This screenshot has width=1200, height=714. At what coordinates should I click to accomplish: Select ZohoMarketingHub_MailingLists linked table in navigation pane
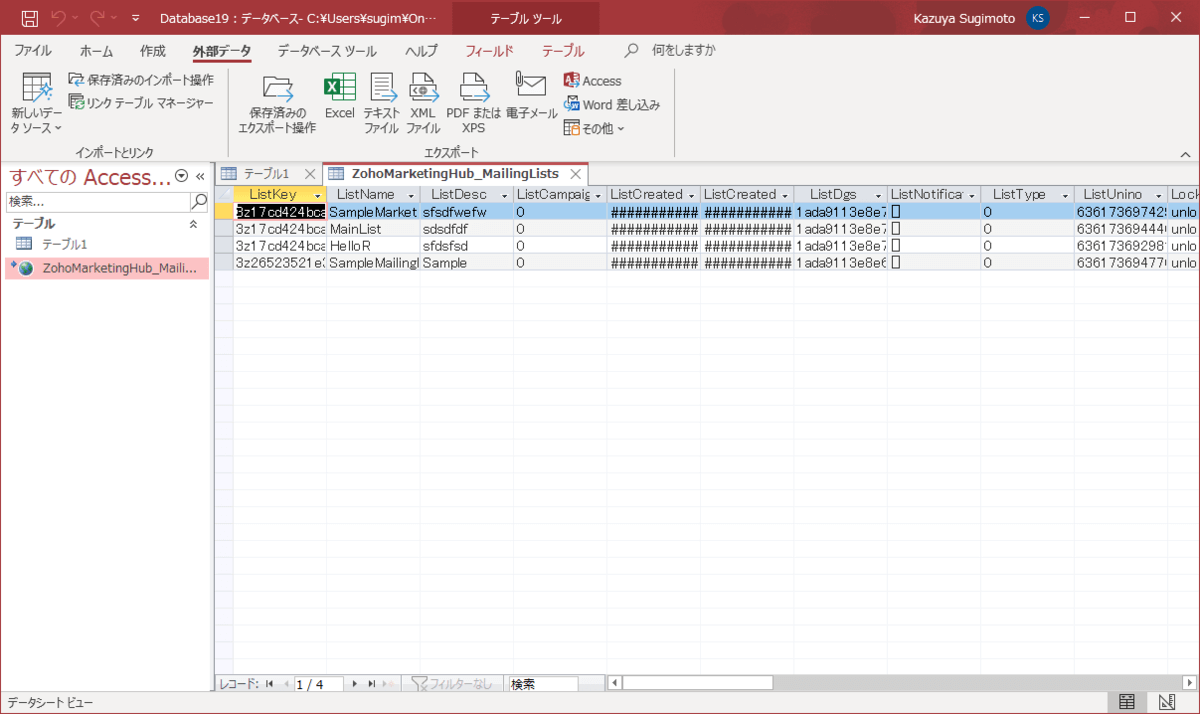106,268
